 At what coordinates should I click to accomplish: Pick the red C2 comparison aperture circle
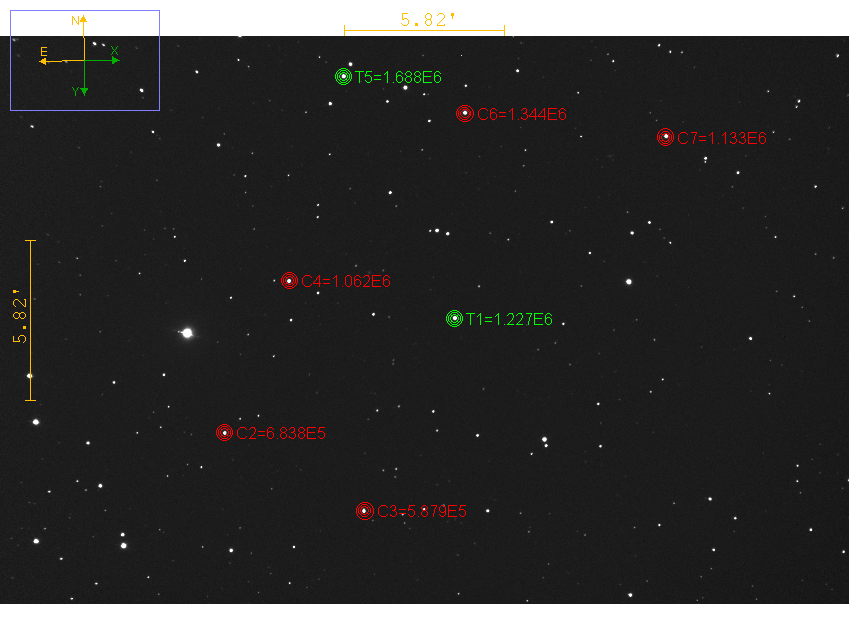click(x=224, y=432)
